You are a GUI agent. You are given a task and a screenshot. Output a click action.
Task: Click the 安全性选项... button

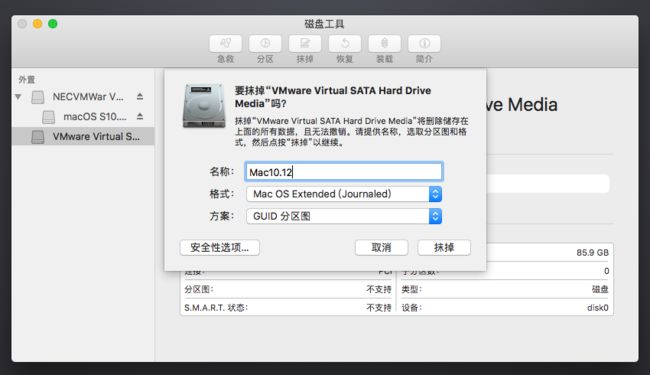click(220, 247)
